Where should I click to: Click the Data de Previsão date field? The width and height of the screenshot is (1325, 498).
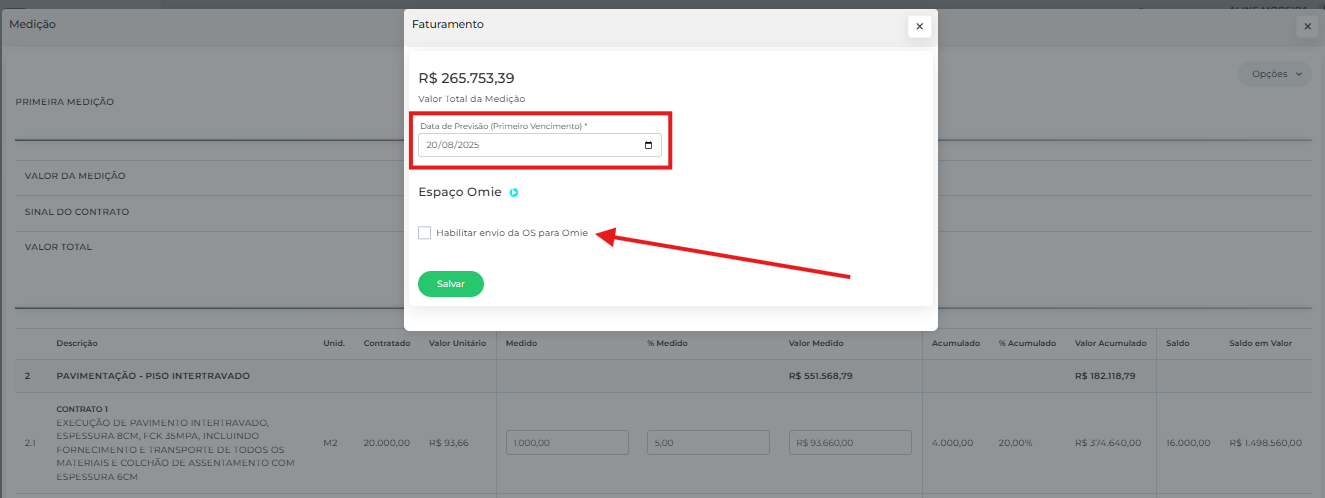tap(530, 145)
